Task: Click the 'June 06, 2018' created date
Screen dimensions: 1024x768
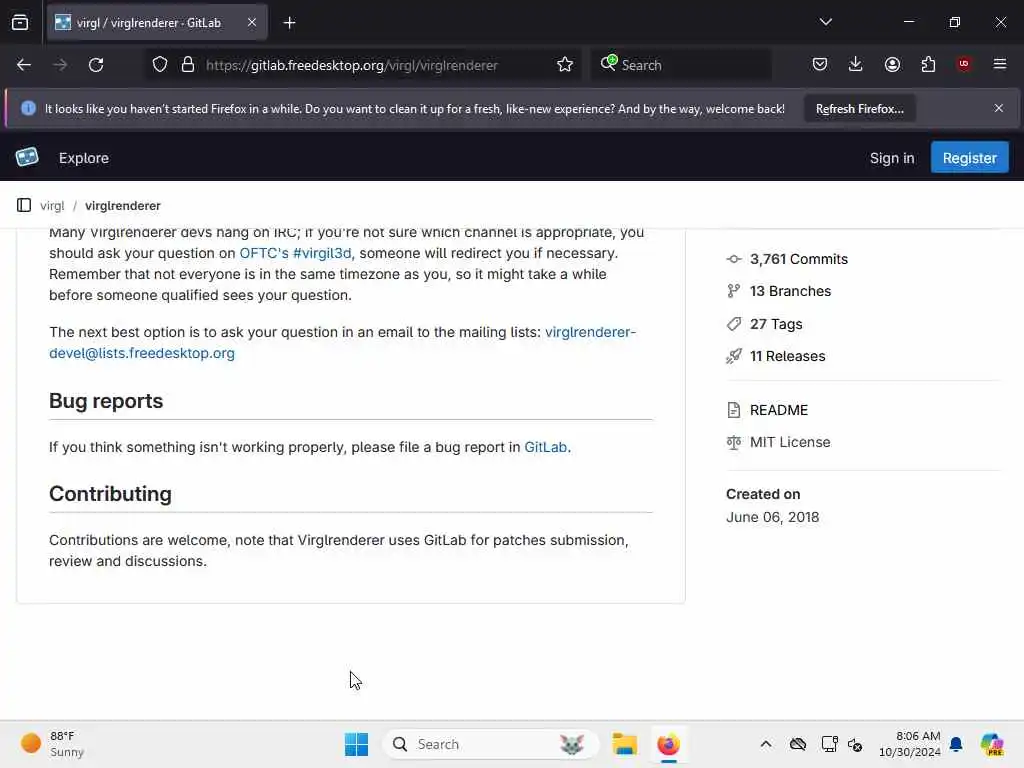Action: tap(773, 517)
